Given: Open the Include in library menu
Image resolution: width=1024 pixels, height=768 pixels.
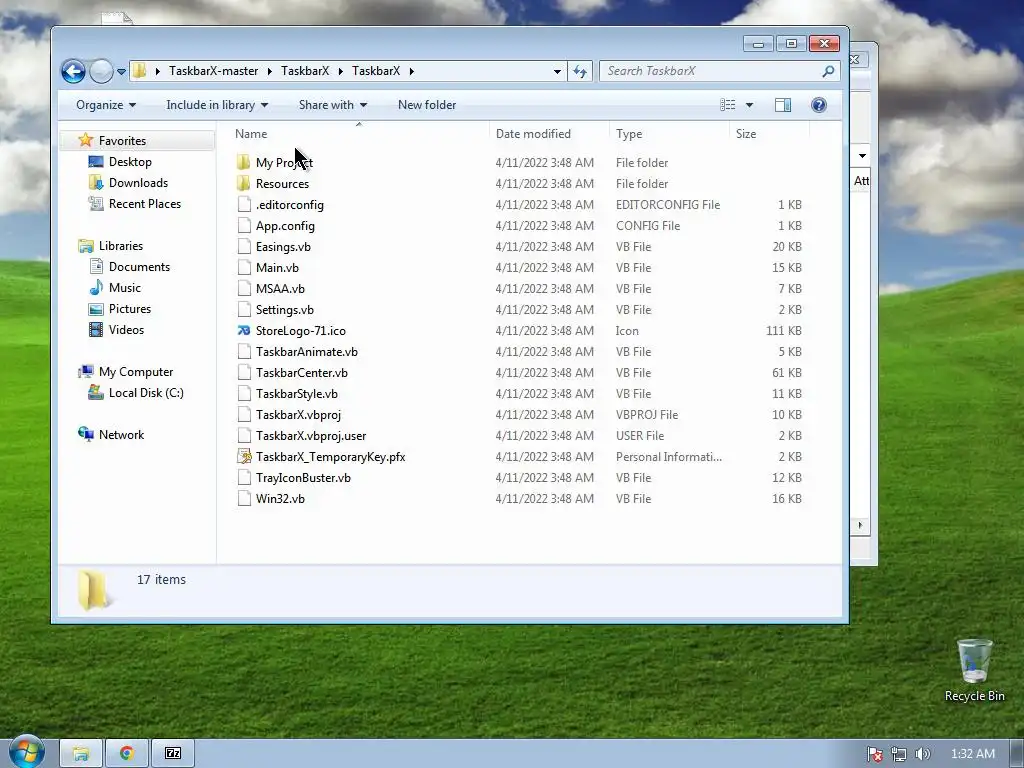Looking at the screenshot, I should pos(217,105).
